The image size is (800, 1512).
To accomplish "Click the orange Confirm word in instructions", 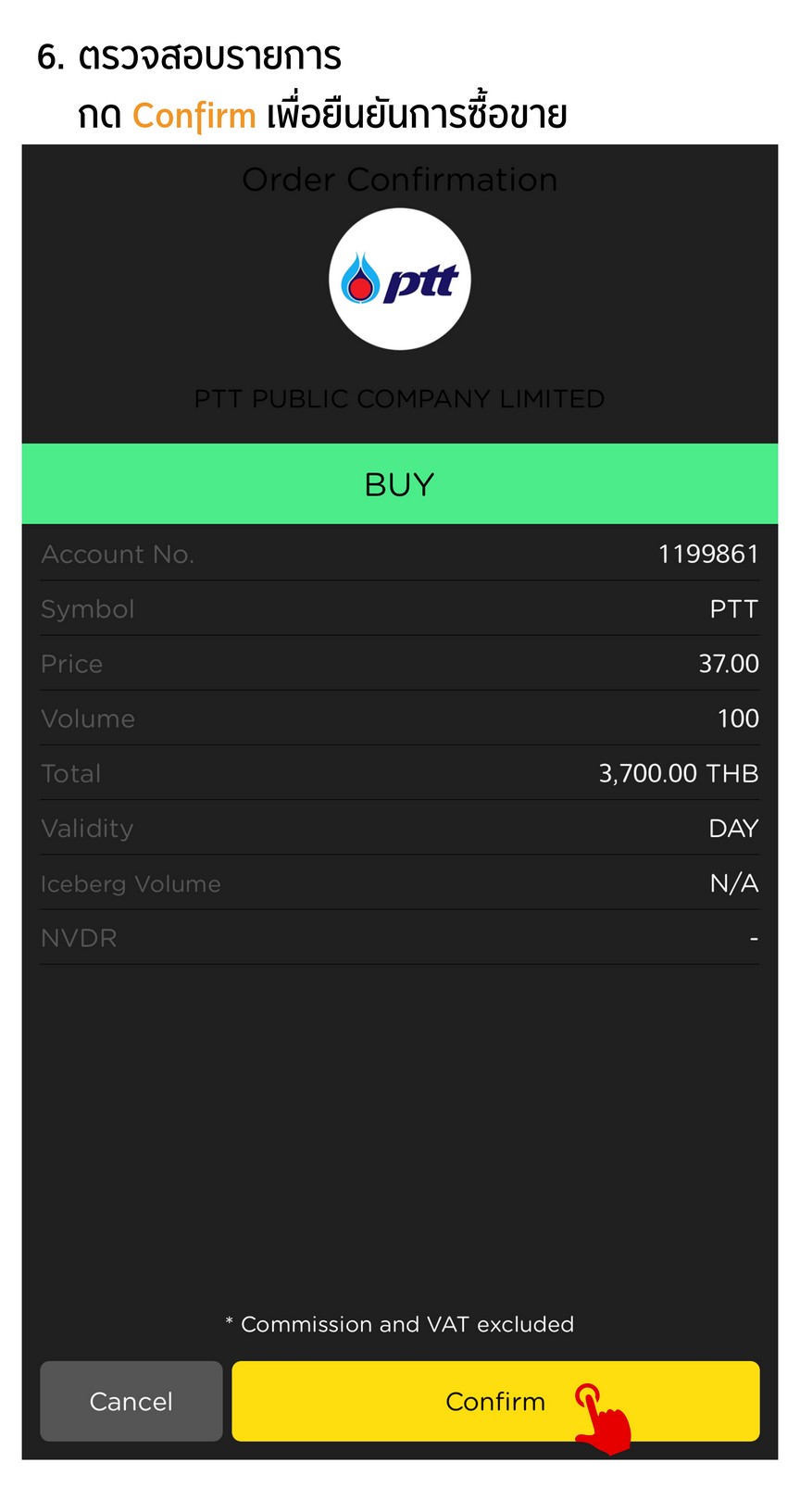I will click(194, 116).
